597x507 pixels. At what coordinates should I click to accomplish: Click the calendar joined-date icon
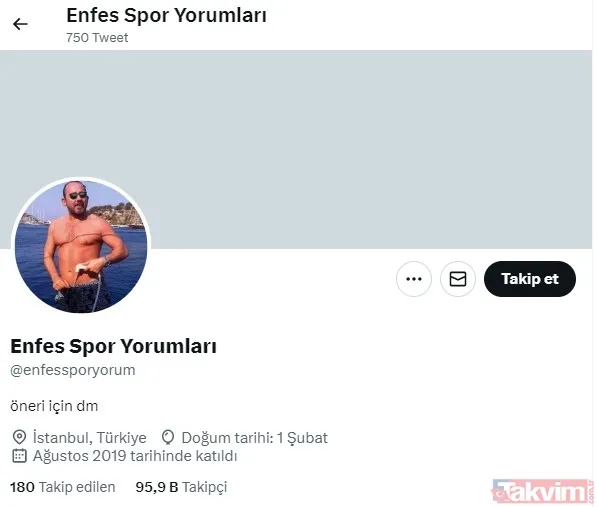(19, 456)
